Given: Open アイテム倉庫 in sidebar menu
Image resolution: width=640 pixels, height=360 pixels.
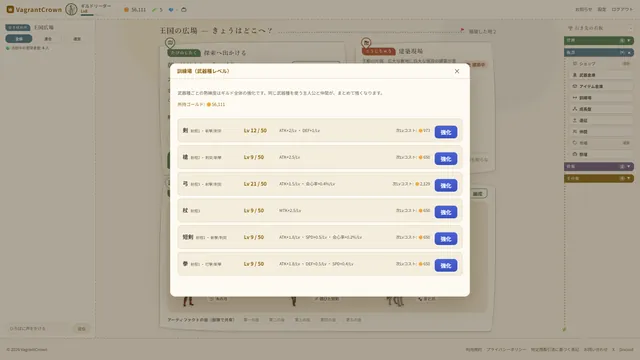Looking at the screenshot, I should point(601,87).
